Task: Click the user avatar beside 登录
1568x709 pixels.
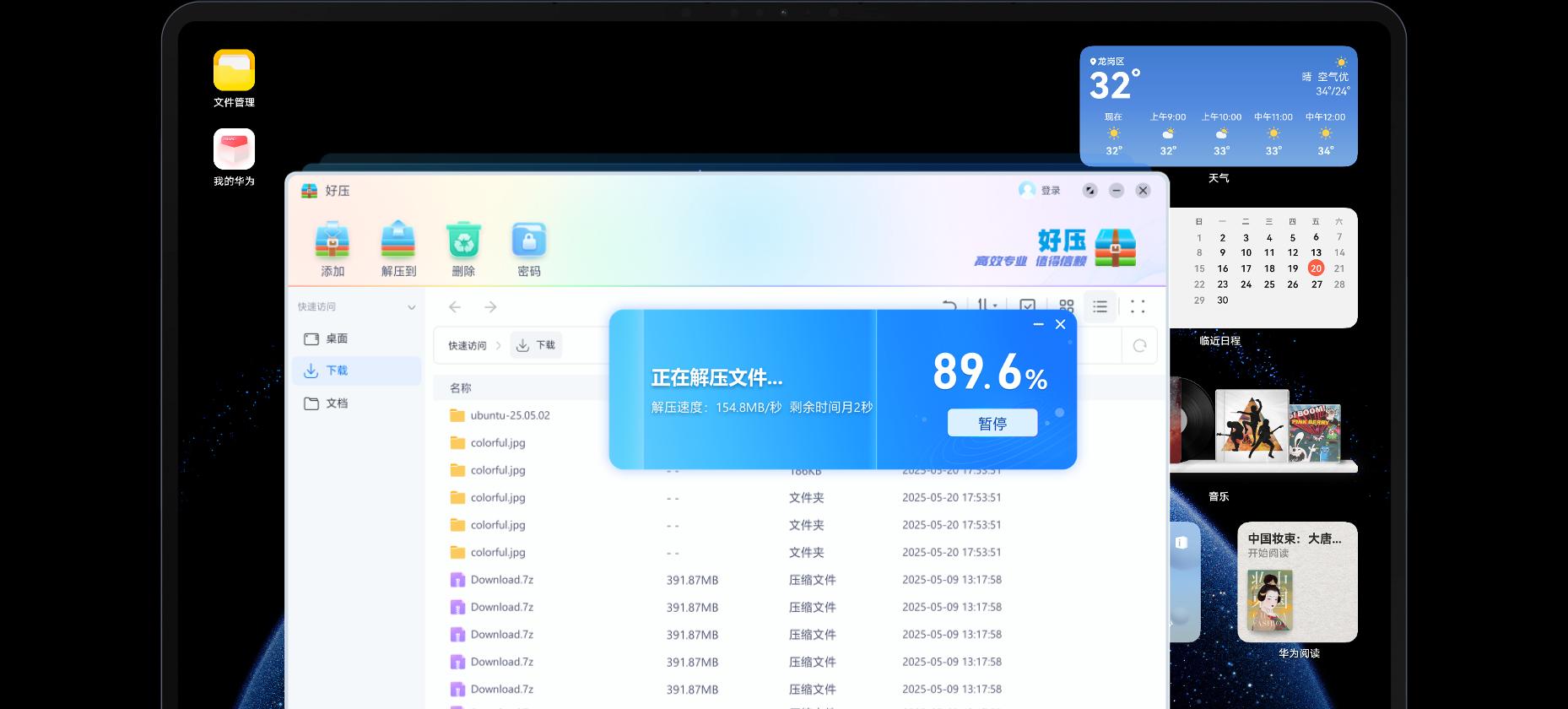Action: coord(1027,190)
